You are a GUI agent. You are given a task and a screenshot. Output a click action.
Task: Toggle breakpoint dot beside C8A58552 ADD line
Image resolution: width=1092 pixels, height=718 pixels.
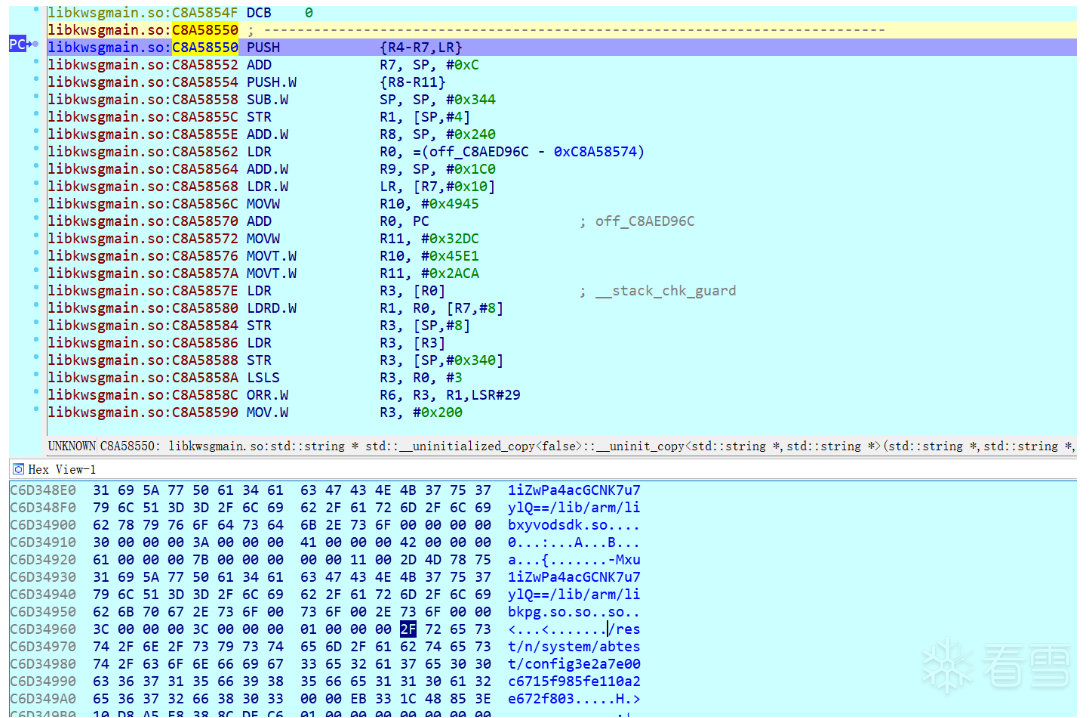point(36,62)
